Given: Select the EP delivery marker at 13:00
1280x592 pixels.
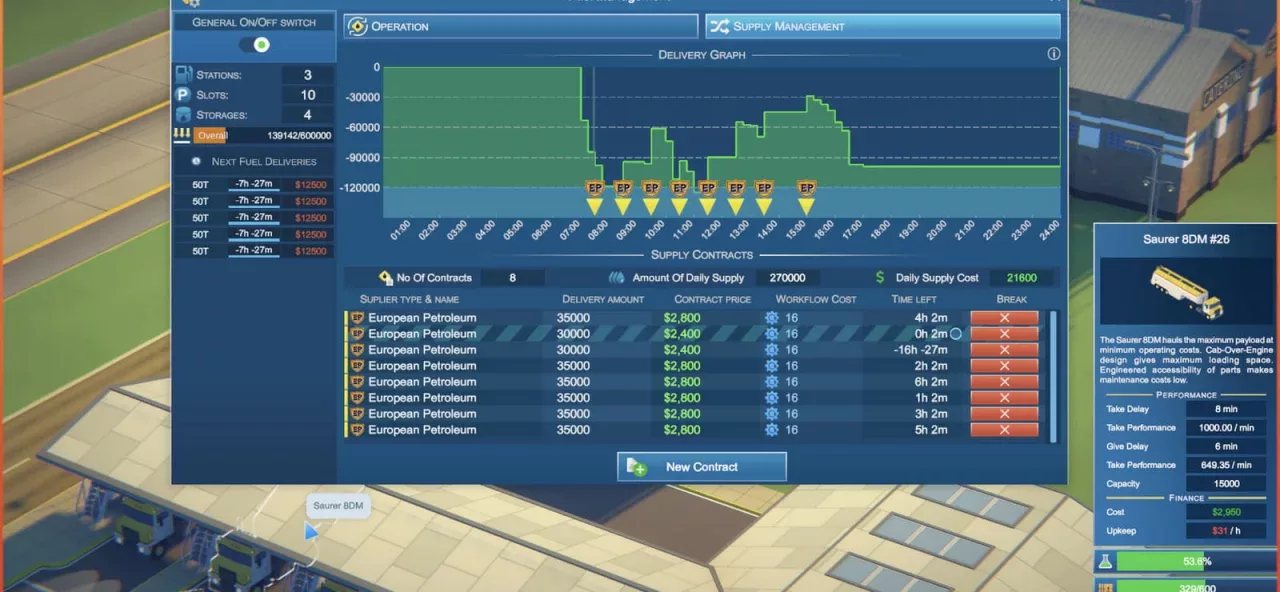Looking at the screenshot, I should (736, 198).
